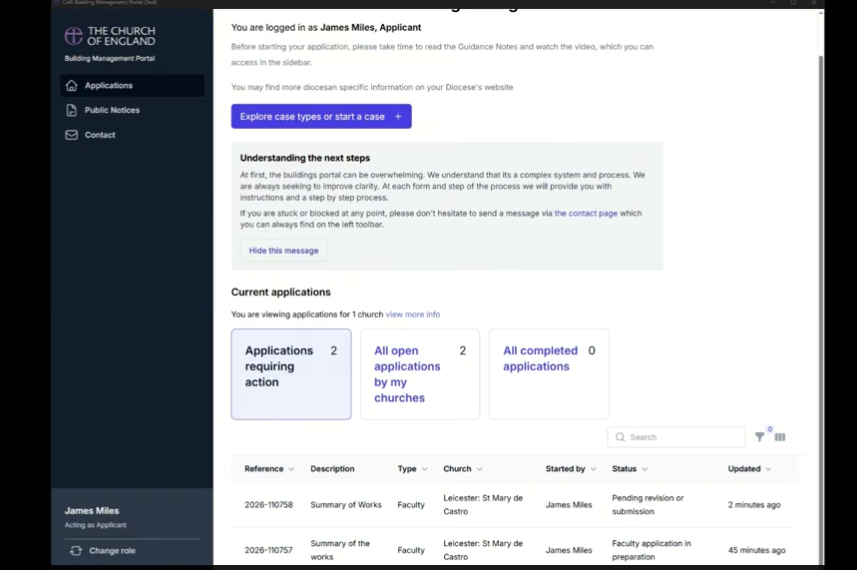
Task: Open the column visibility icon
Action: coord(780,437)
